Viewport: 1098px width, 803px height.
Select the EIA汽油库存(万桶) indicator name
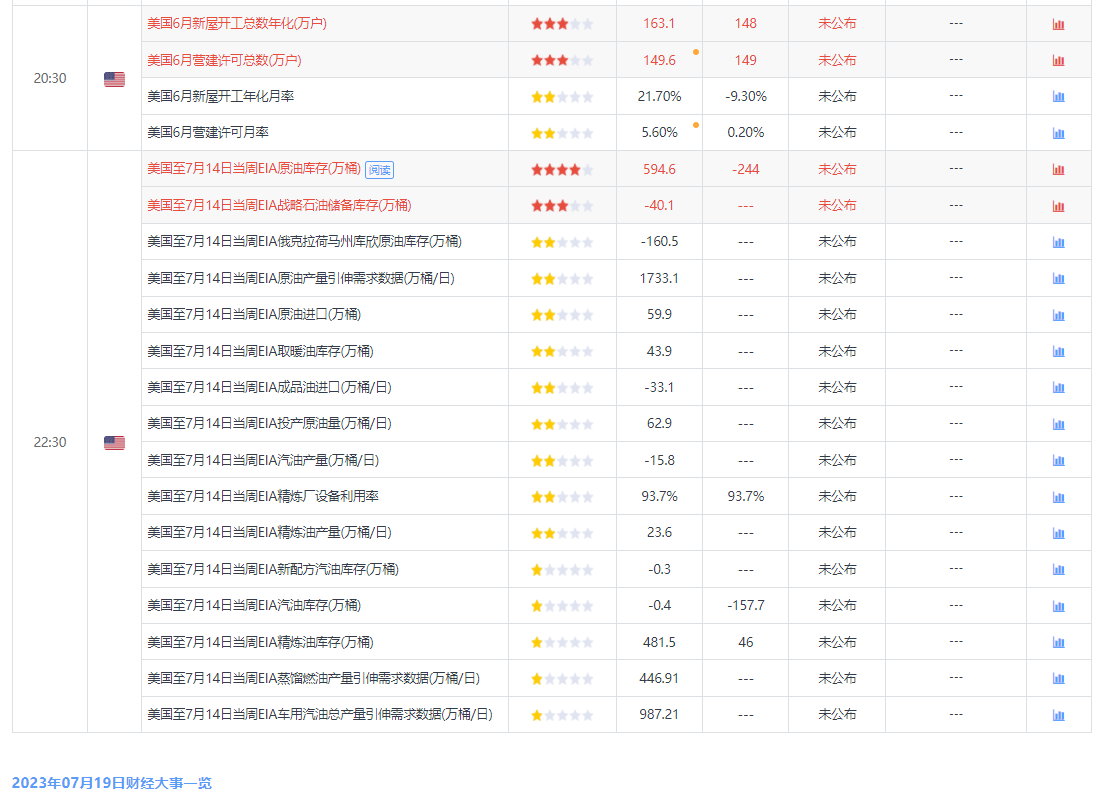click(x=254, y=606)
